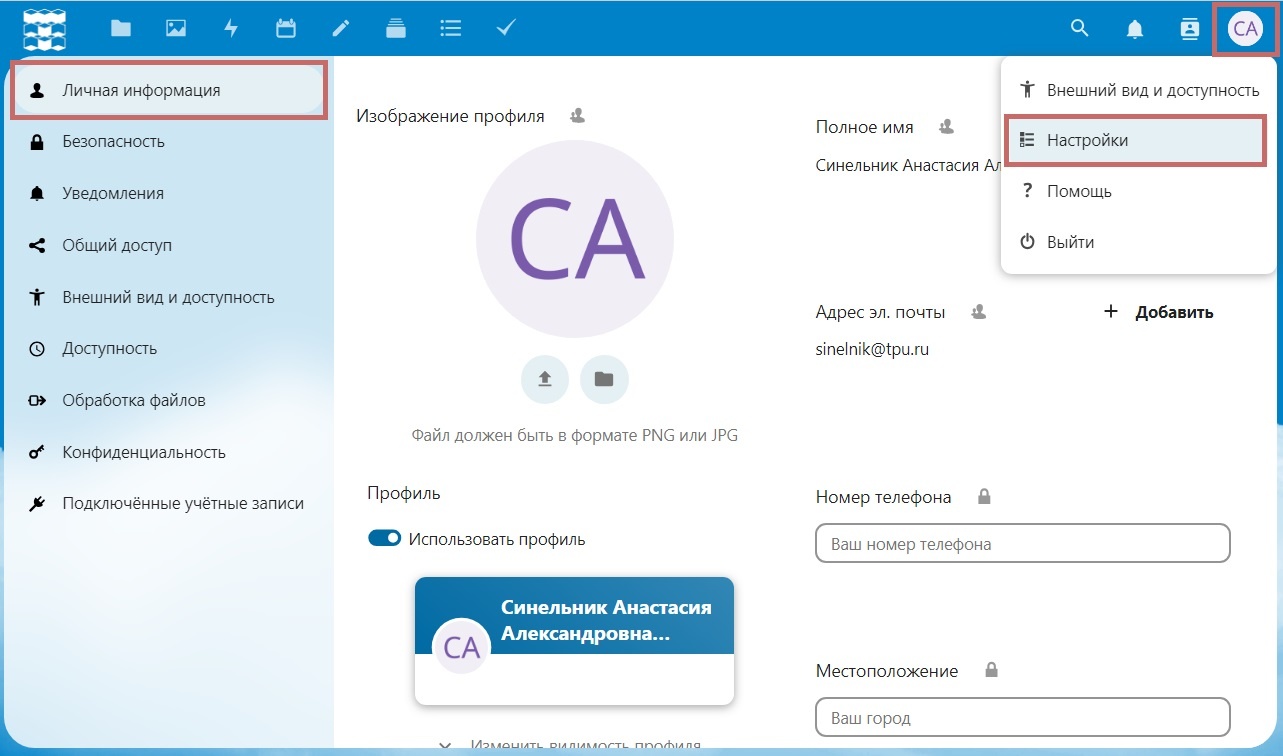Open the Contacts menu icon
This screenshot has width=1283, height=756.
pyautogui.click(x=1190, y=29)
